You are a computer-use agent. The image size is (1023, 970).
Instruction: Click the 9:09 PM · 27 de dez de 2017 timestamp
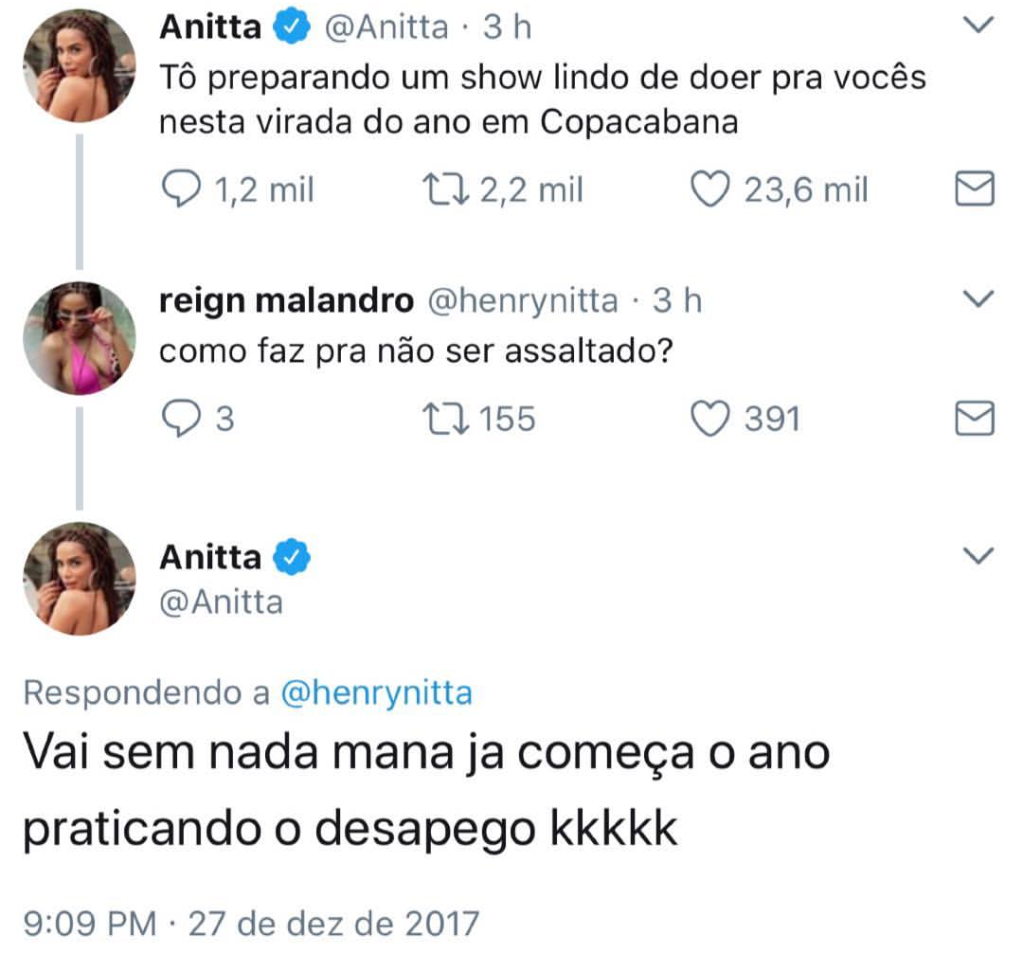(x=251, y=924)
